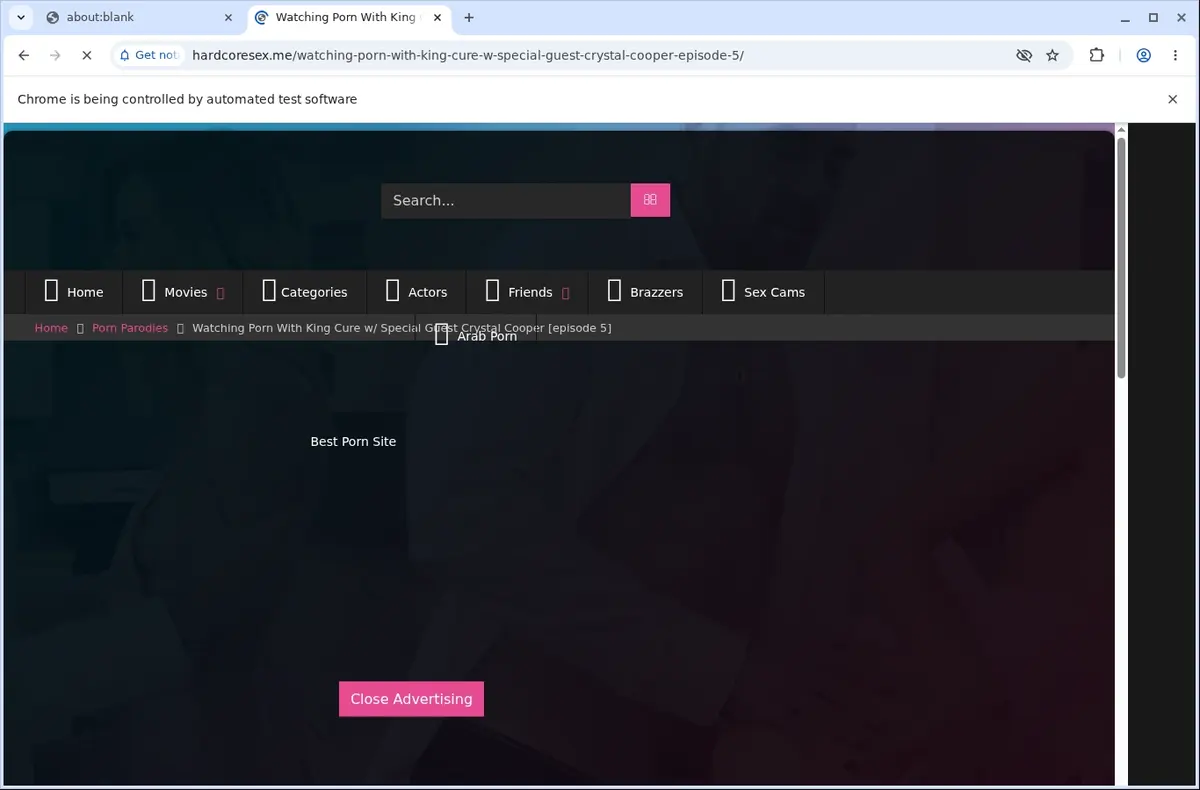Expand the Movies submenu arrow

click(221, 293)
